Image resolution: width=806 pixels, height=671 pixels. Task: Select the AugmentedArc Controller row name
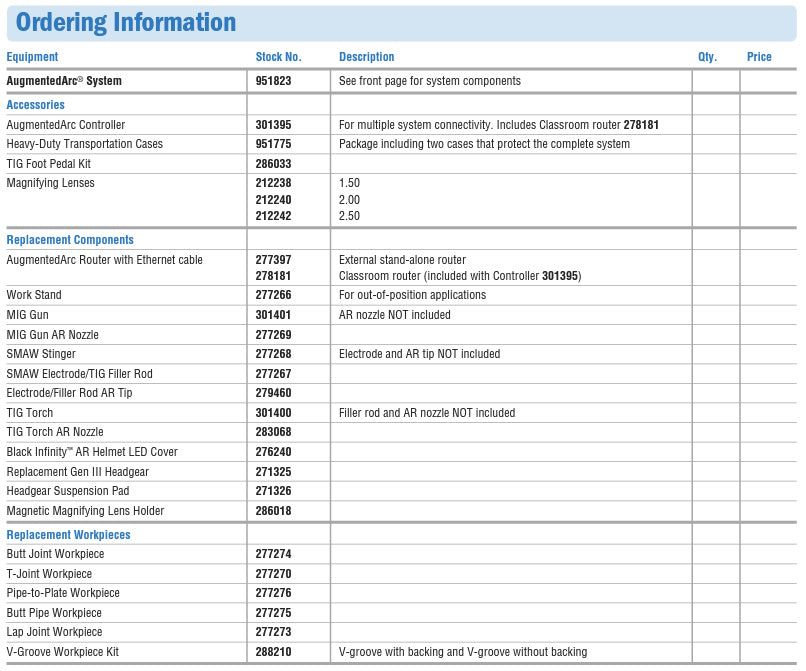(66, 125)
